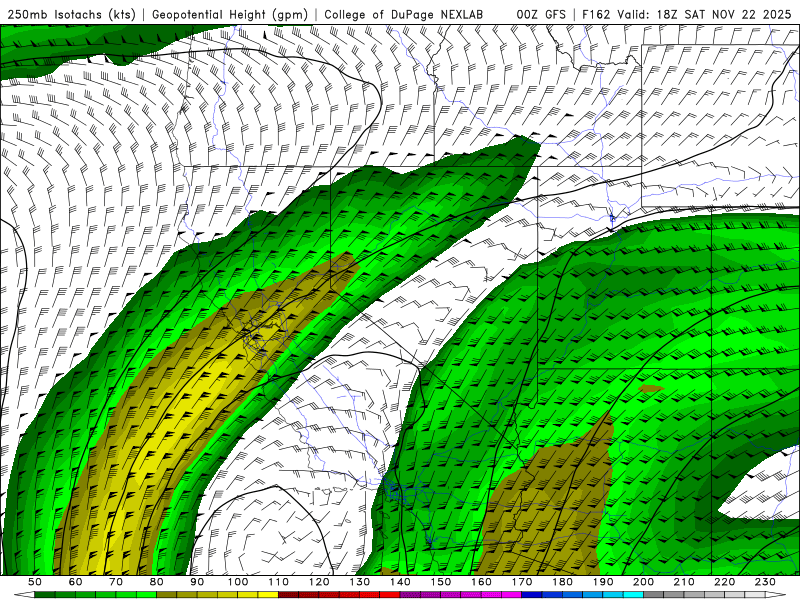Click the right arrow end of color bar
Image resolution: width=800 pixels, height=600 pixels.
click(776, 594)
